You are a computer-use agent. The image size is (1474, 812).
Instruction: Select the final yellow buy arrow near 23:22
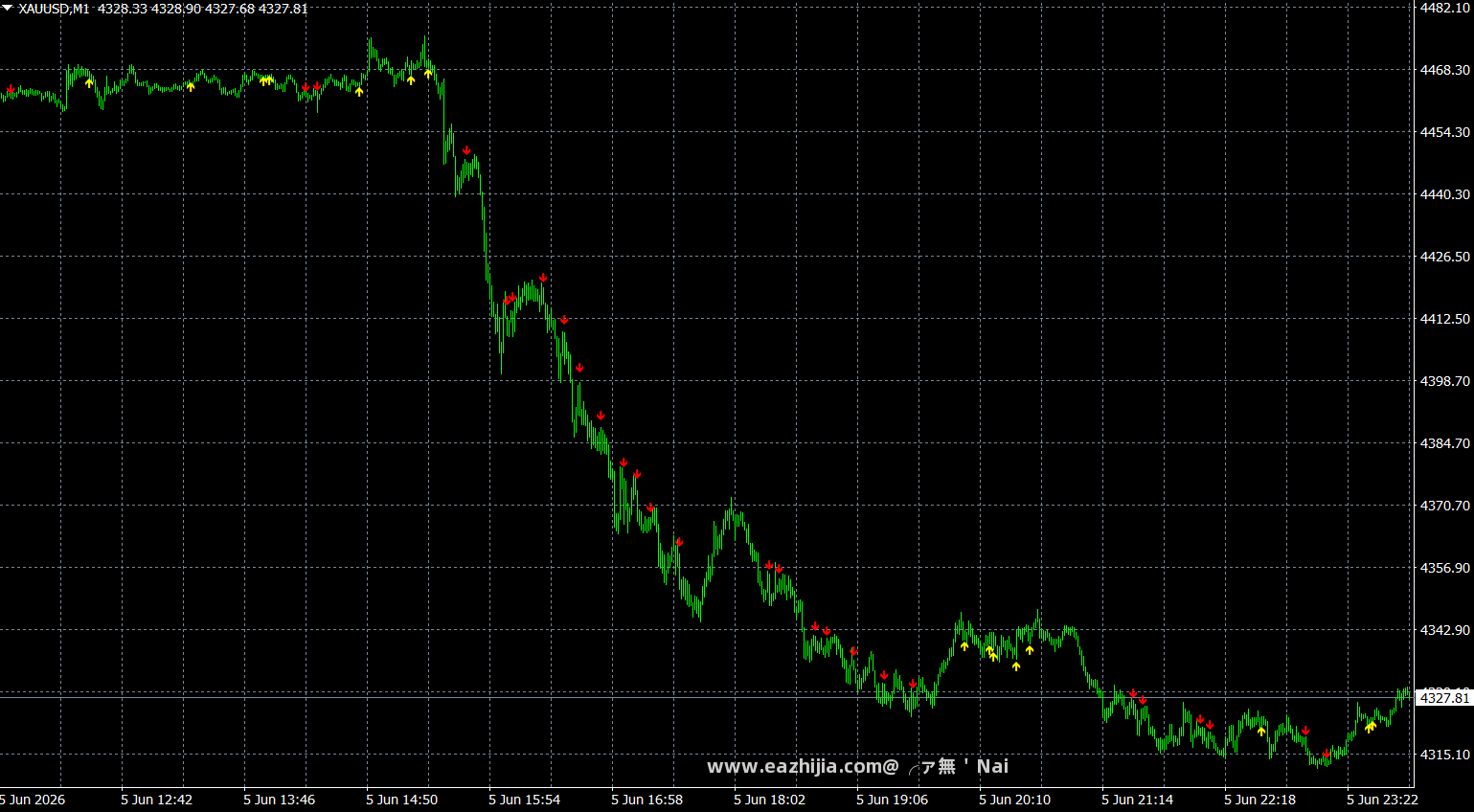click(1372, 725)
